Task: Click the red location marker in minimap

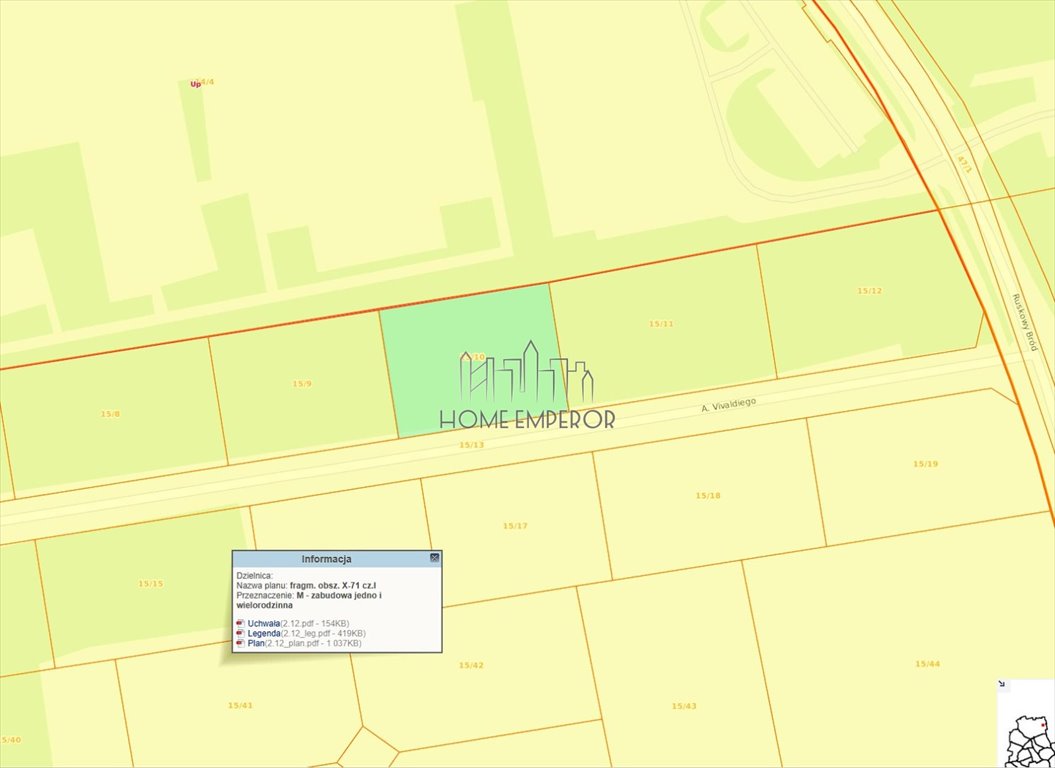Action: tap(1043, 726)
